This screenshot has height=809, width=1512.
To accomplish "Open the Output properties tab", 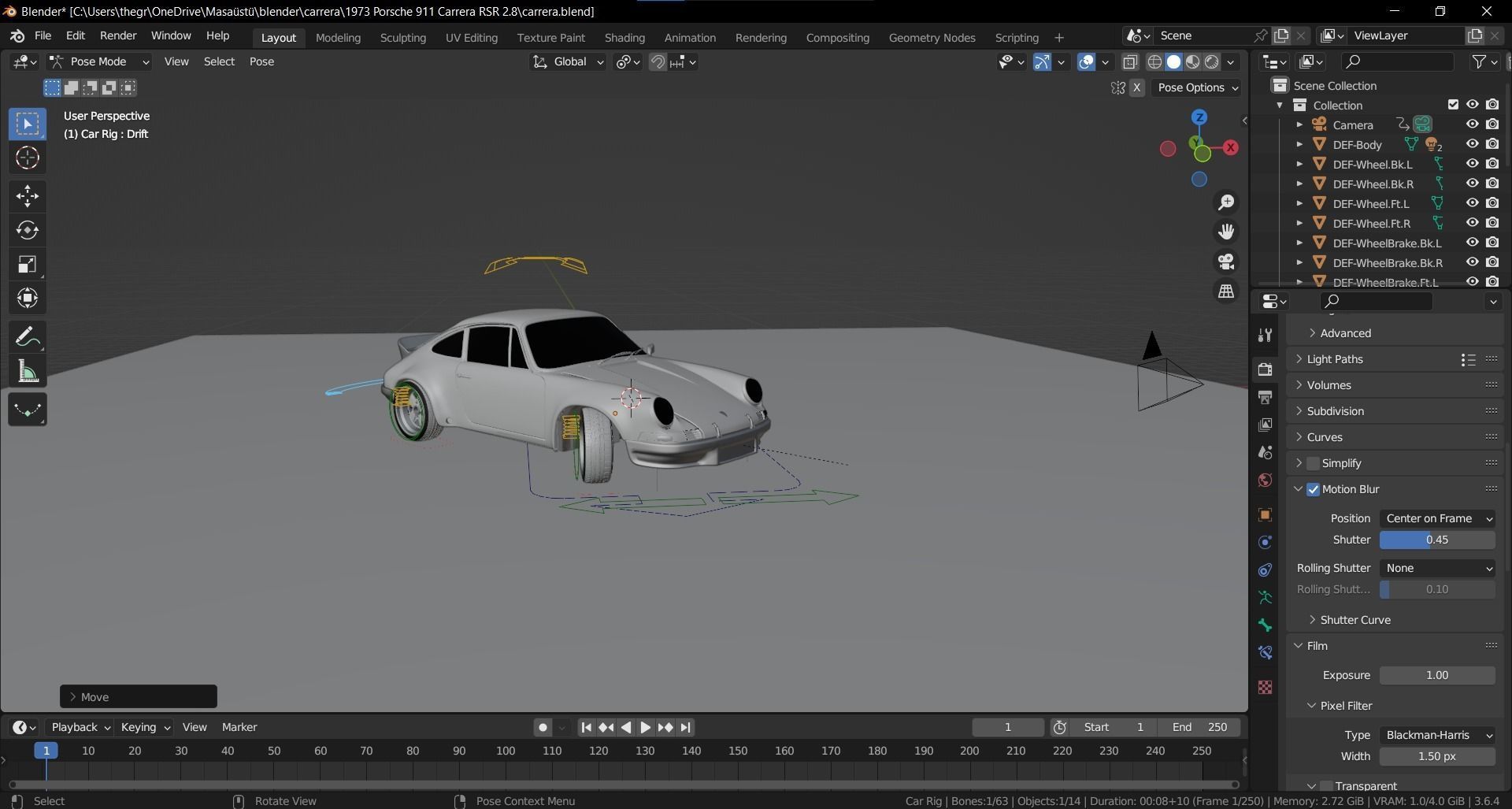I will (x=1265, y=397).
